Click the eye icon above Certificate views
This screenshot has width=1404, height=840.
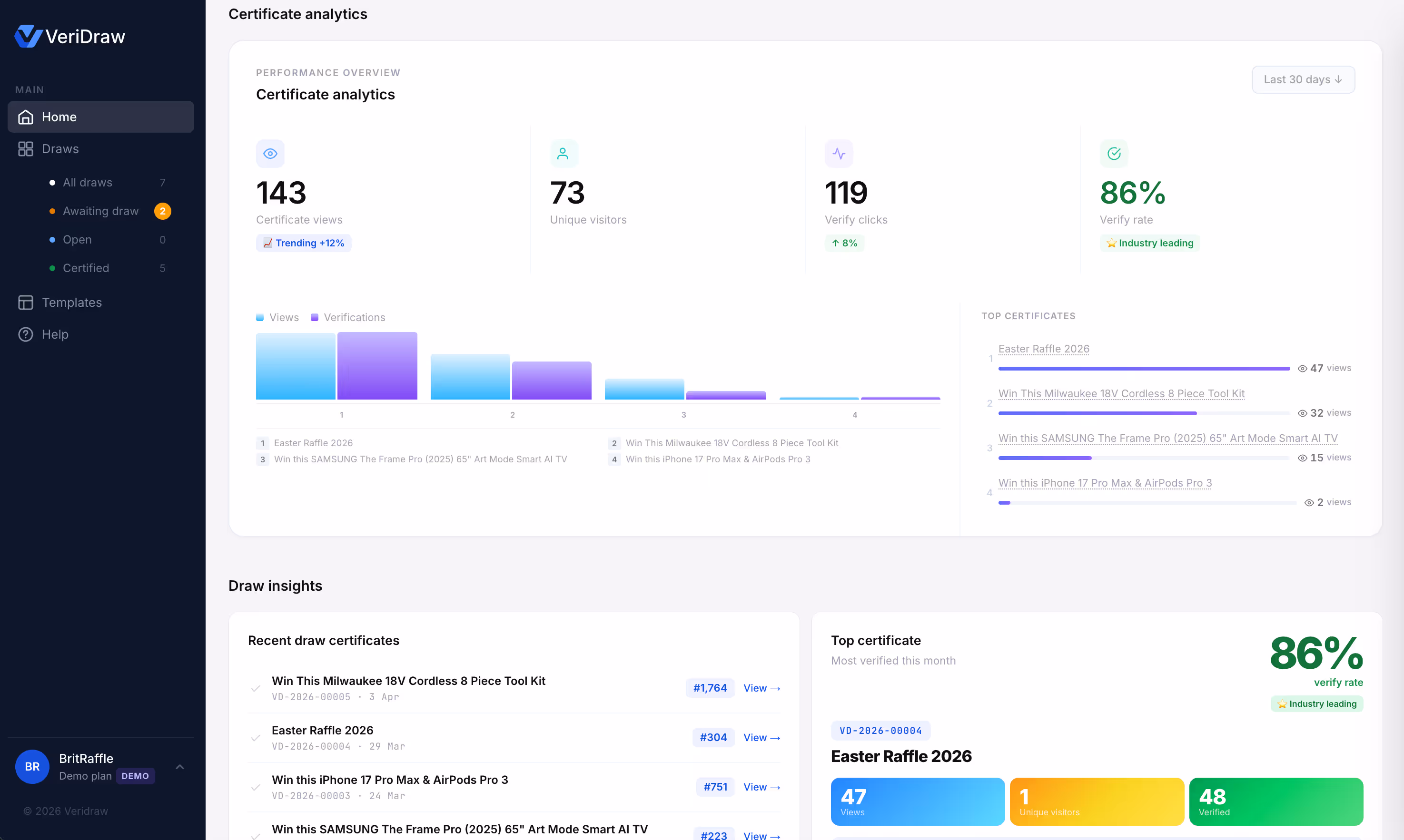[x=270, y=153]
